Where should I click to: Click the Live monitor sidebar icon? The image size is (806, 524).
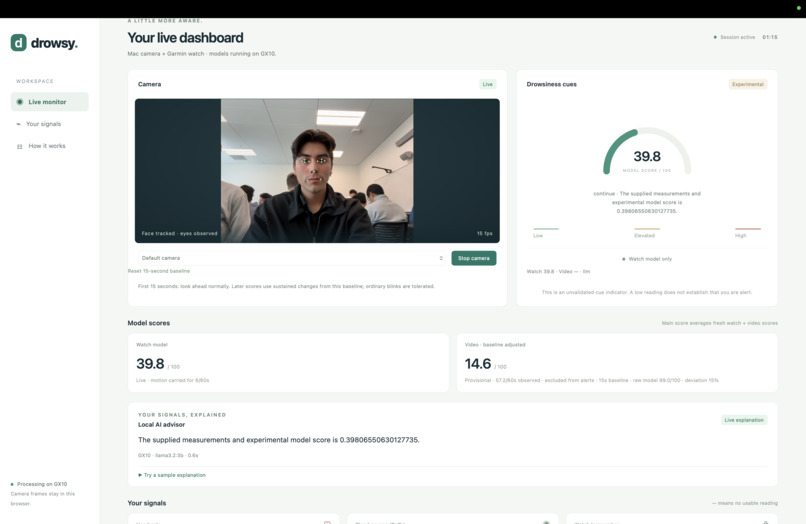pos(20,102)
